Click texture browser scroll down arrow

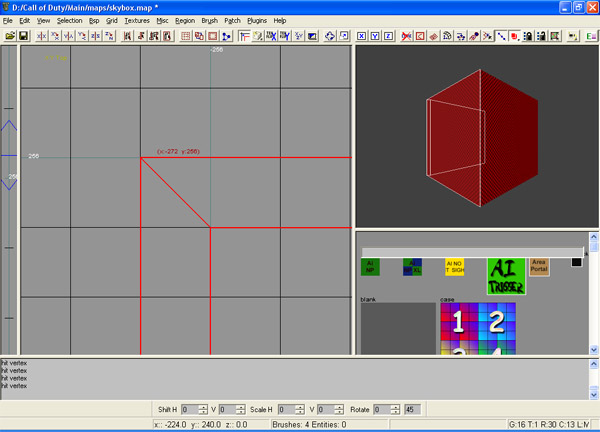click(593, 350)
